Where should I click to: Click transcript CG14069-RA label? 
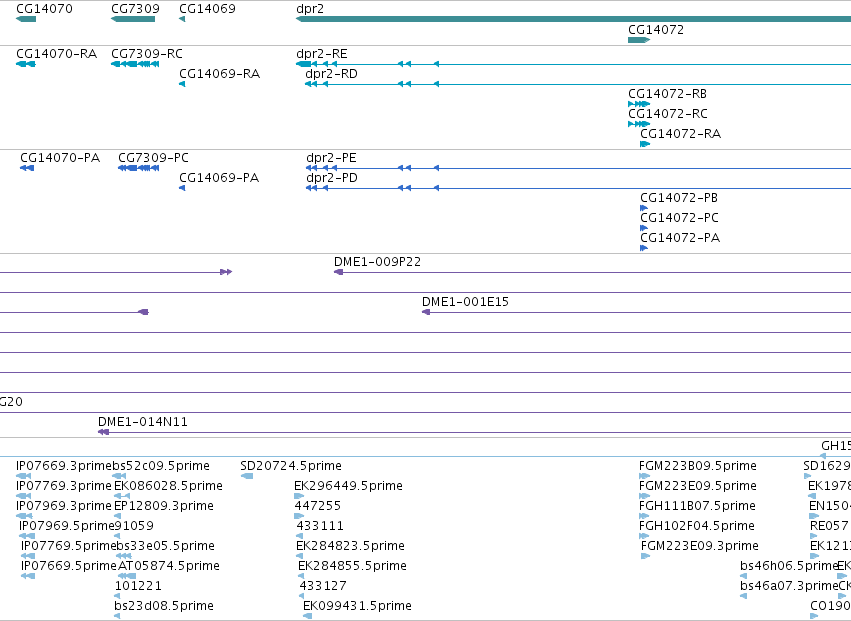tap(219, 74)
